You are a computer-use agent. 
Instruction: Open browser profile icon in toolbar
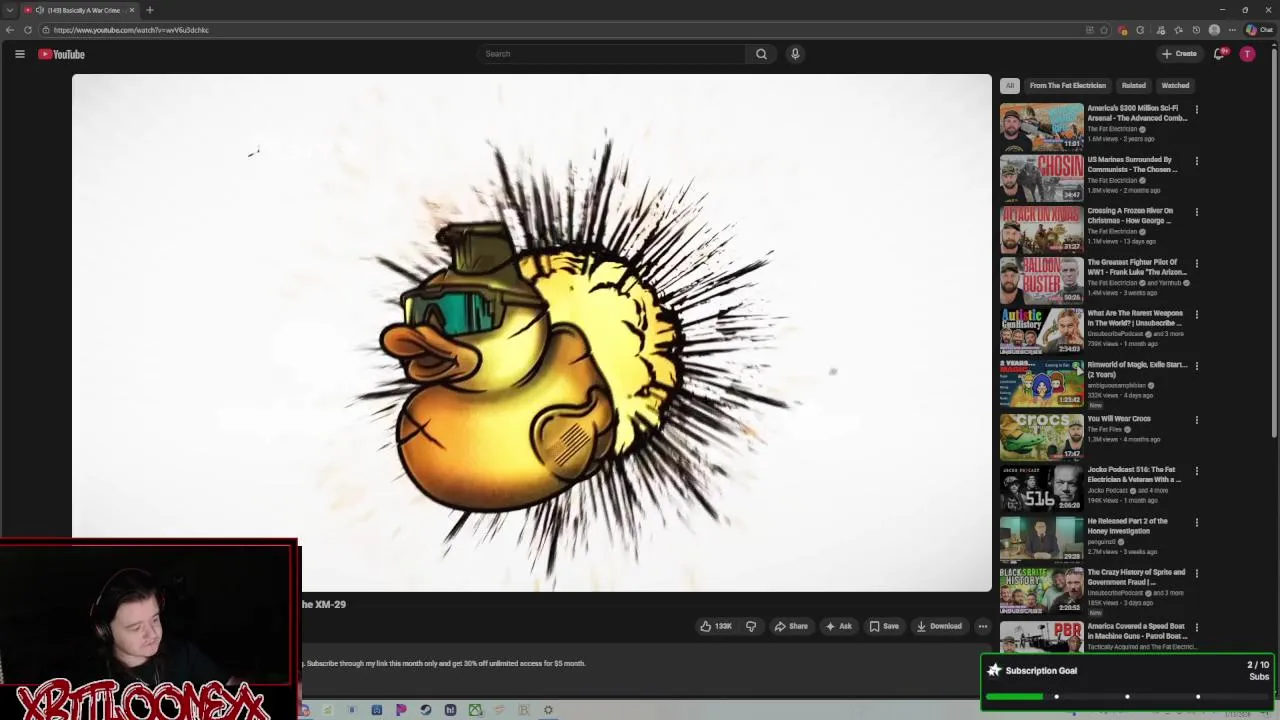[1214, 30]
